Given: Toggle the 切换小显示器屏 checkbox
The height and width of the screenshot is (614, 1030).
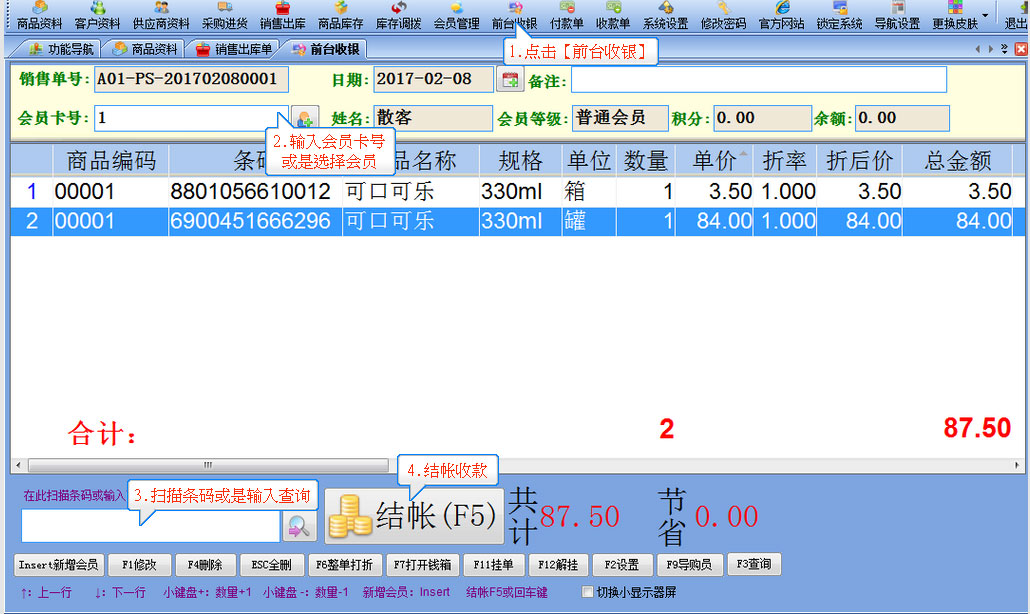Looking at the screenshot, I should click(587, 592).
